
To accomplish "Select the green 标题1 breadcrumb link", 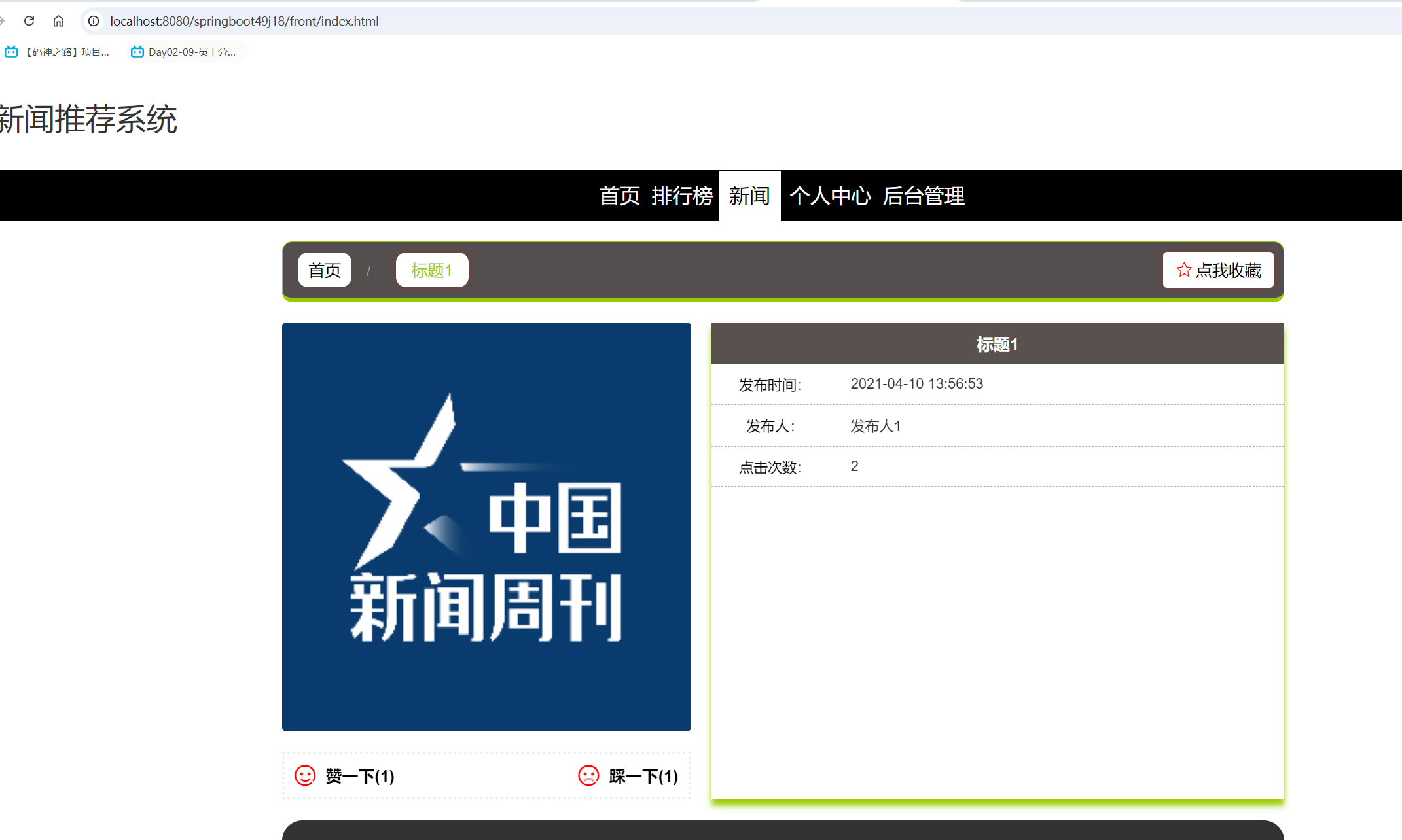I will coord(431,270).
